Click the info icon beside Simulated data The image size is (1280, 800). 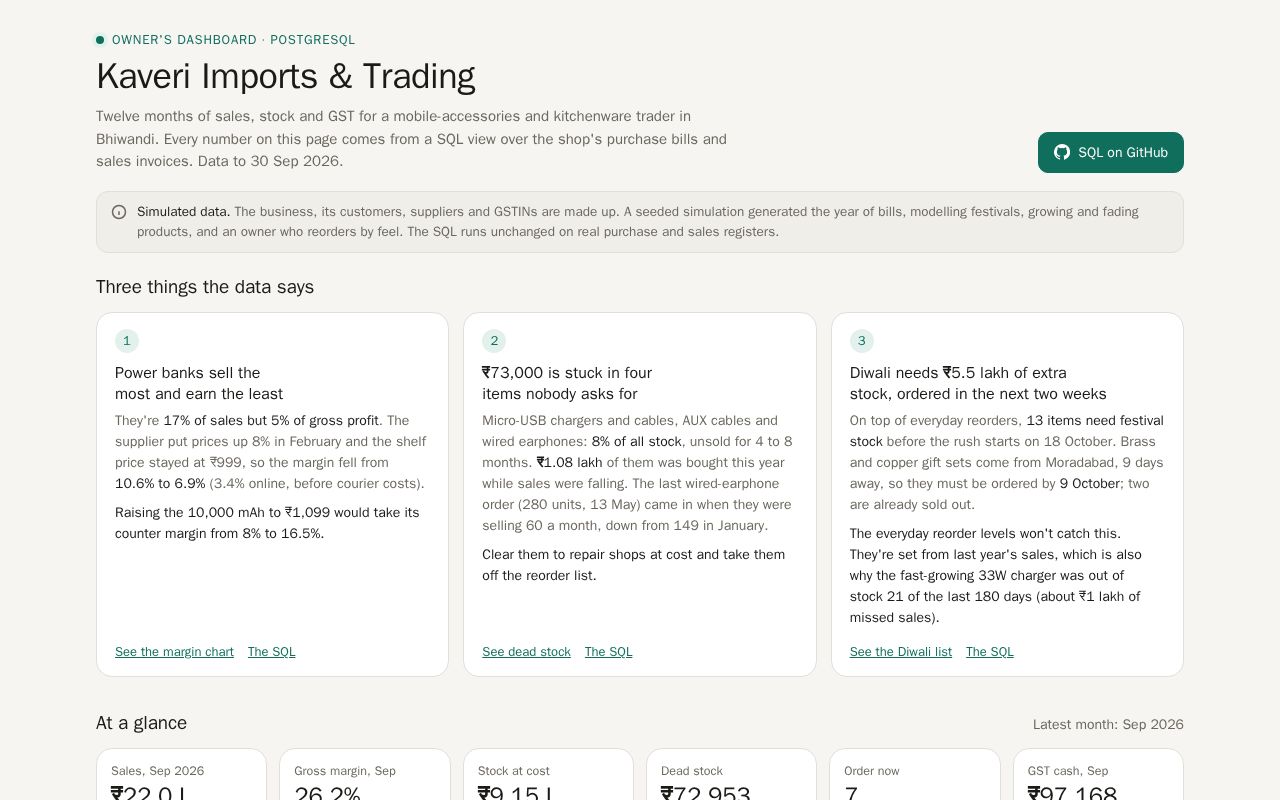click(x=119, y=212)
